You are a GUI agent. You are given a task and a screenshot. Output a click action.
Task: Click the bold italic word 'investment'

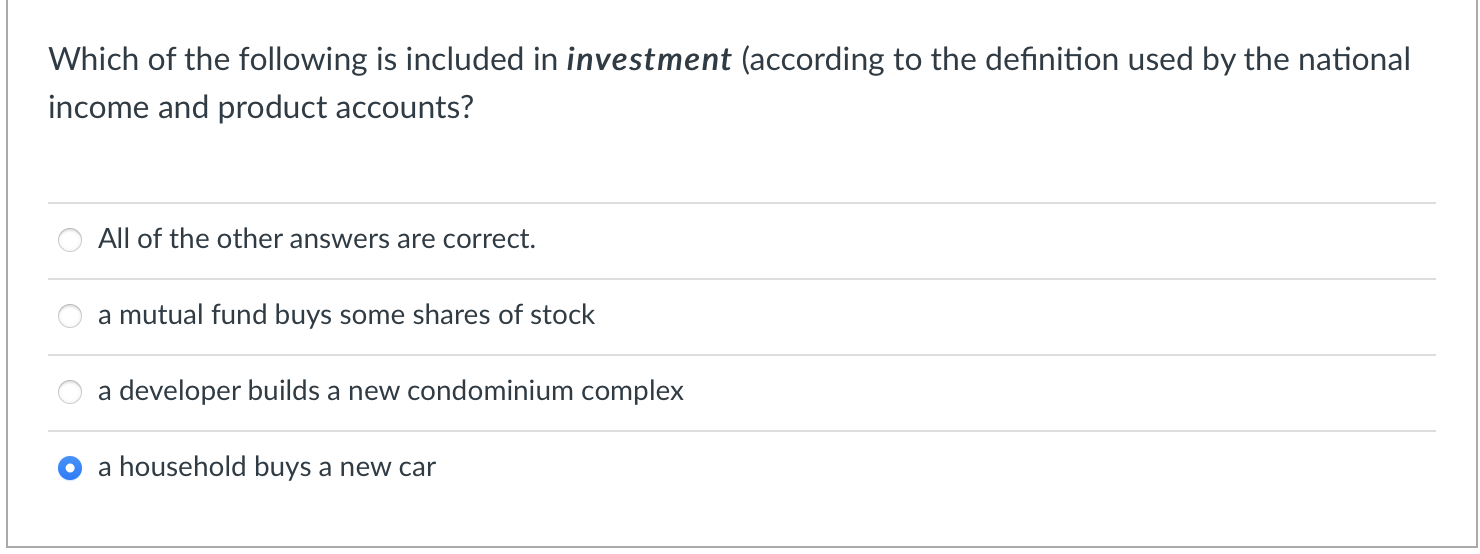(x=649, y=60)
